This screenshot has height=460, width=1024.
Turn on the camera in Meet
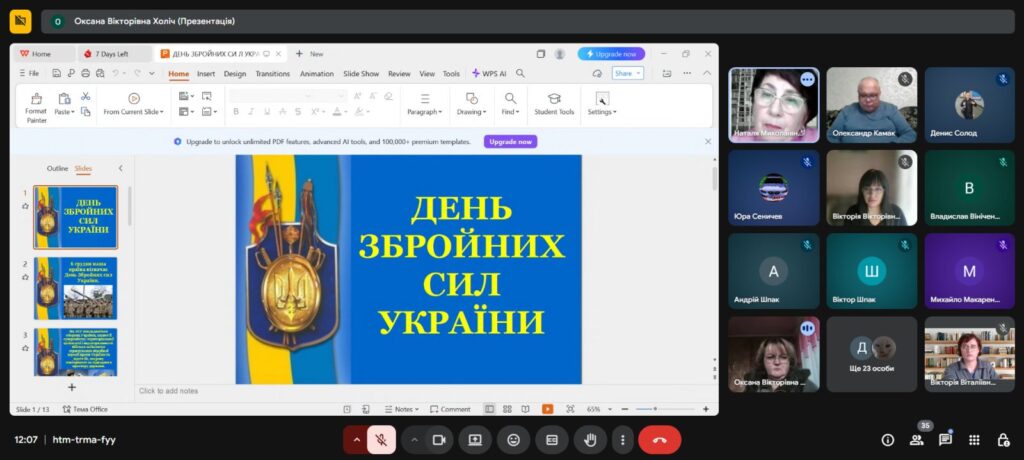click(x=438, y=439)
